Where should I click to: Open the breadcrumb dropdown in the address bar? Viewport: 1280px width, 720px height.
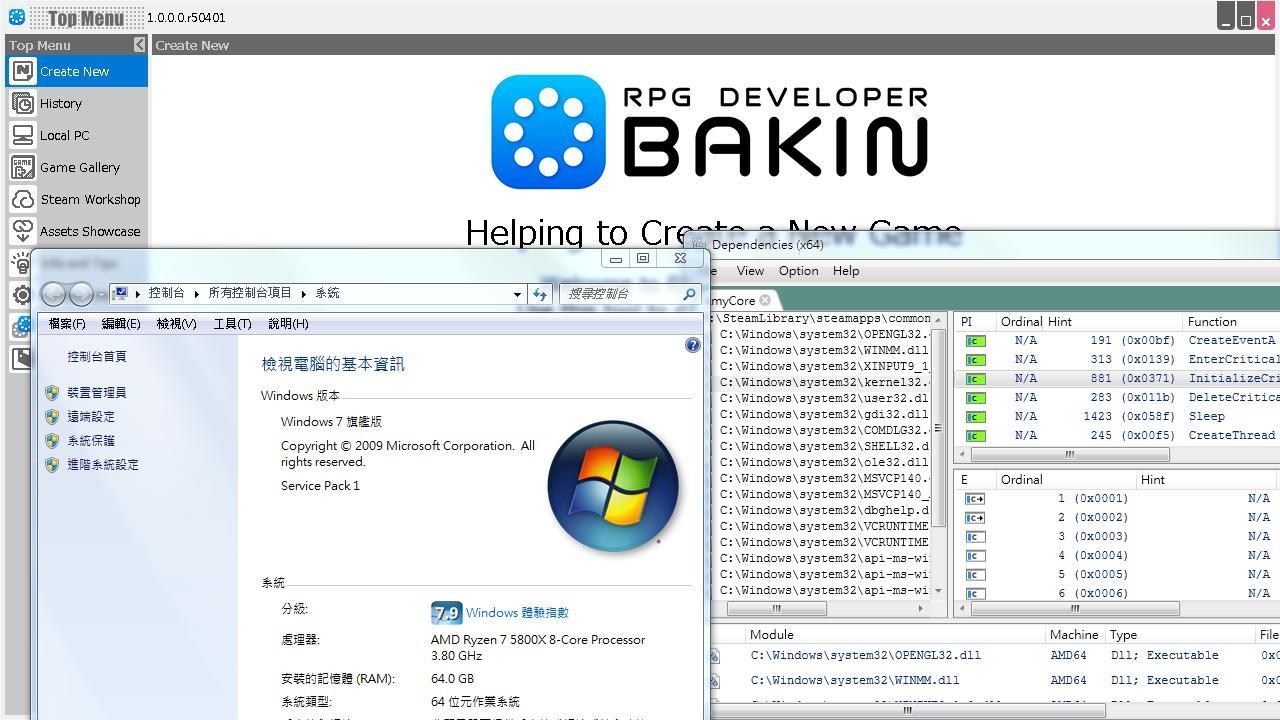[x=516, y=293]
